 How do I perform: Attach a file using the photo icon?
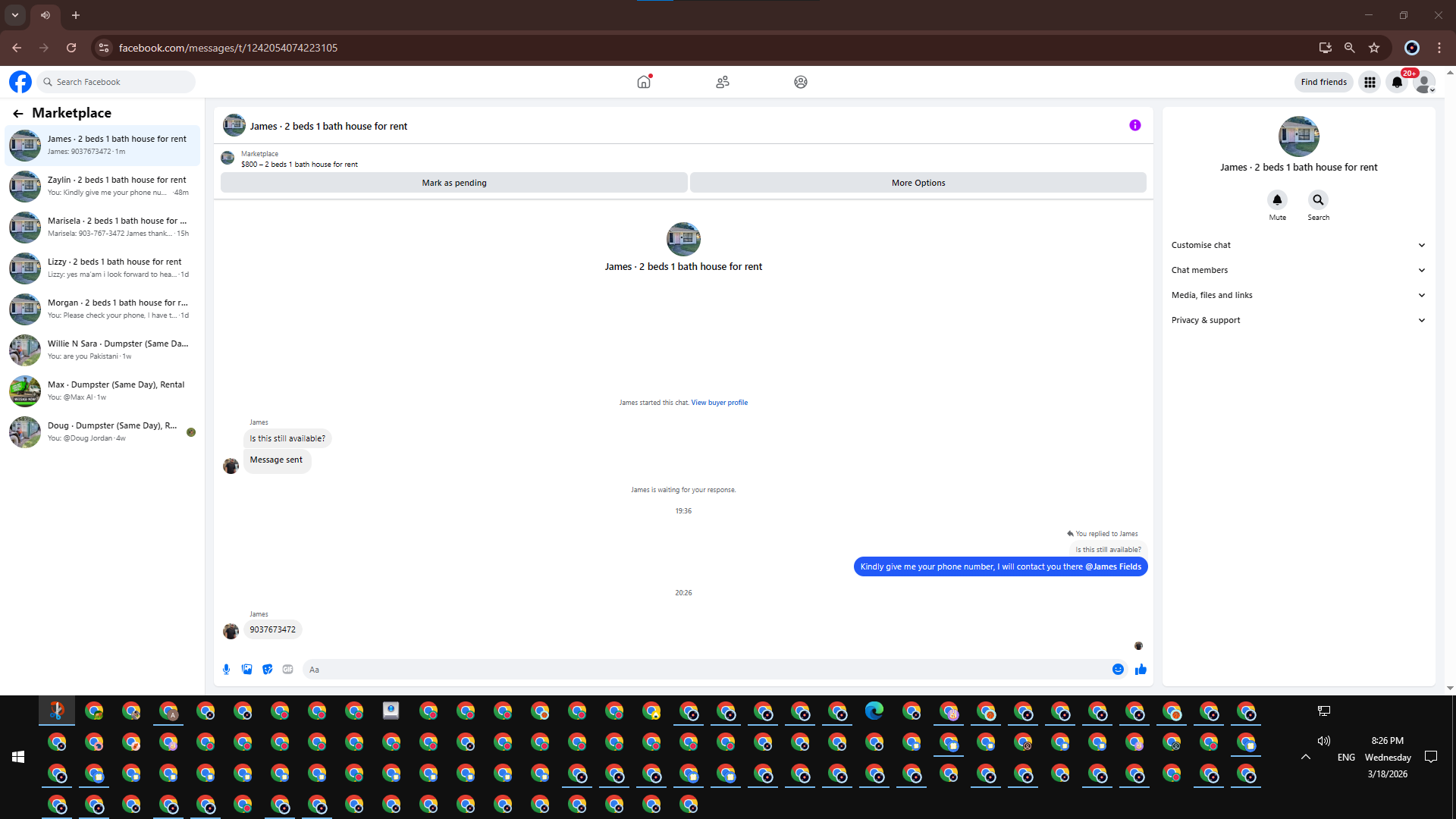pos(246,670)
